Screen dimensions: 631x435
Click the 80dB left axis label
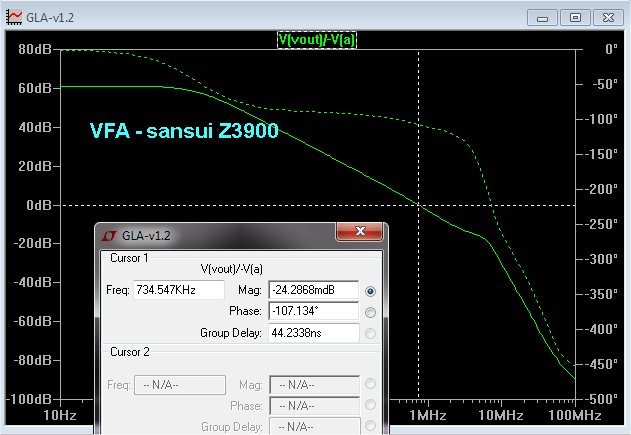(35, 49)
